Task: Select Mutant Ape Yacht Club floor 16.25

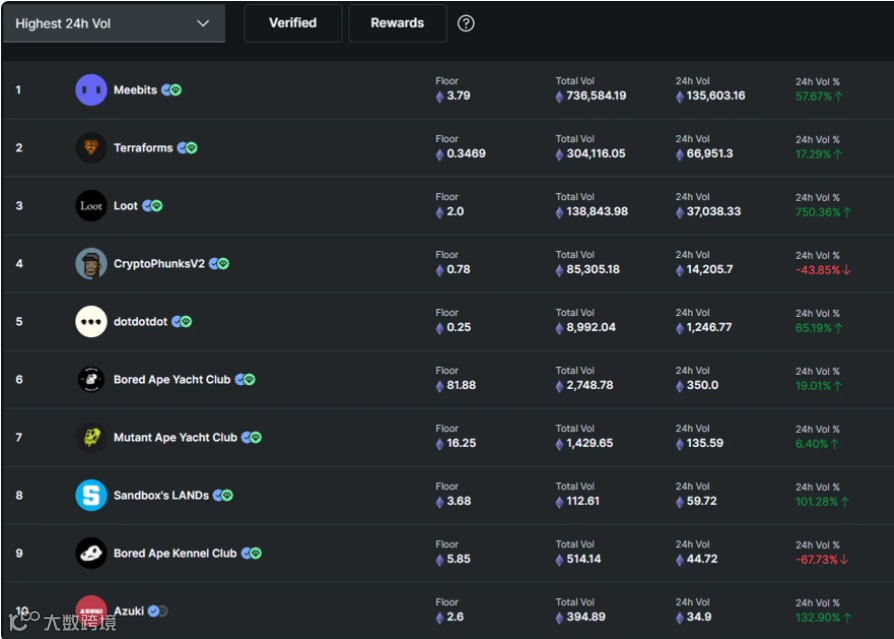Action: click(461, 443)
